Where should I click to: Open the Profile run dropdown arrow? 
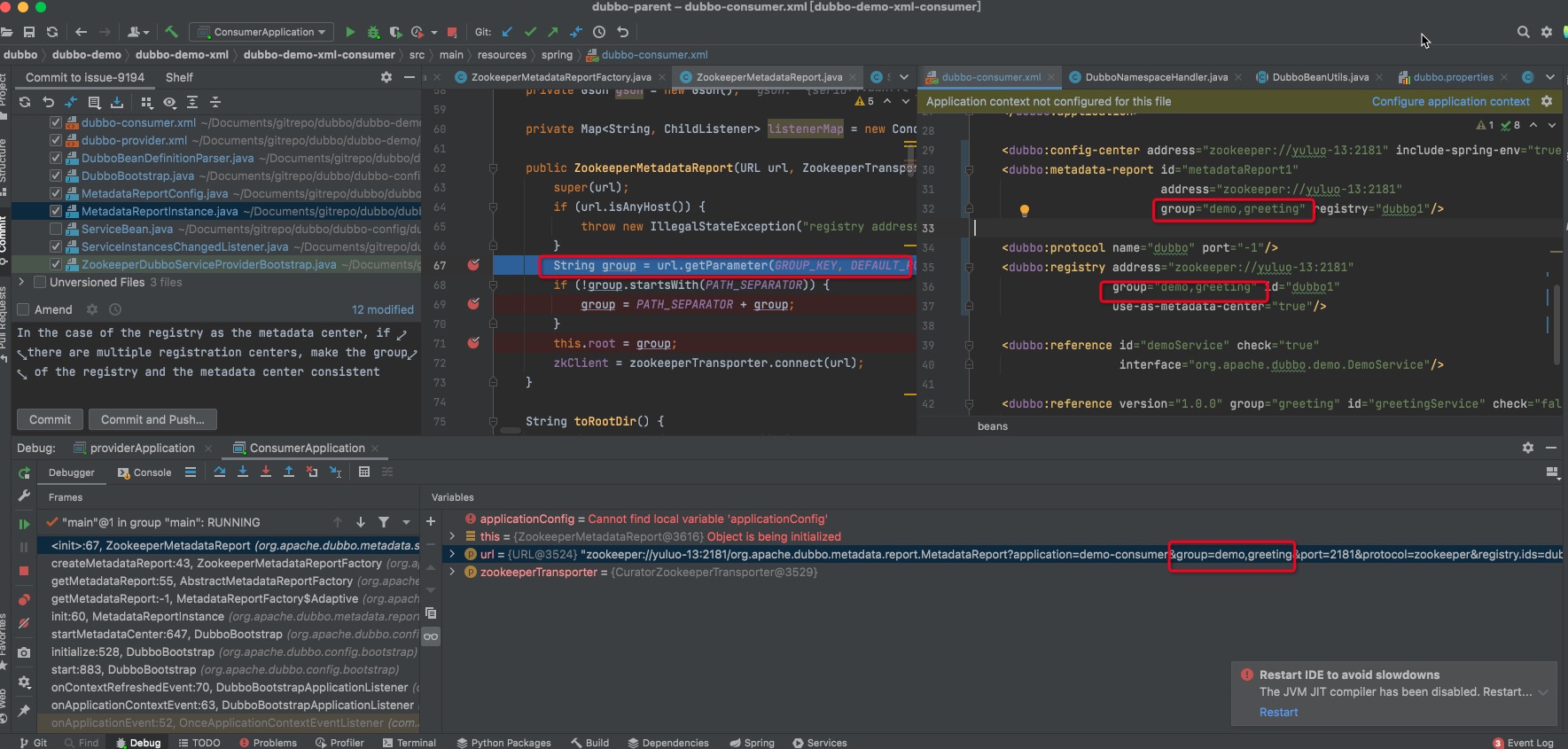434,33
